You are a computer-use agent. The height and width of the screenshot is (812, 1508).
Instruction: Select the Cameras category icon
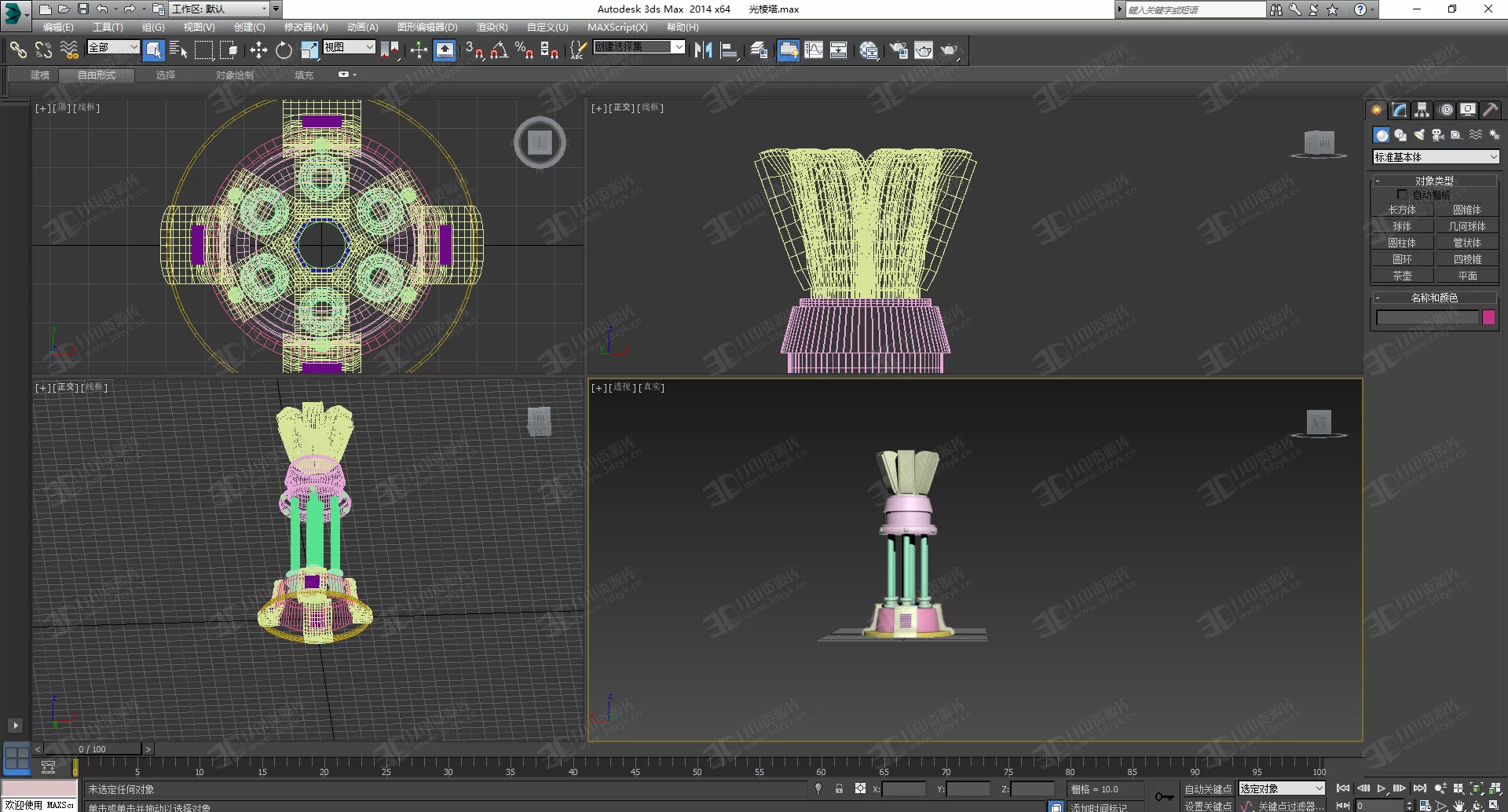coord(1438,135)
